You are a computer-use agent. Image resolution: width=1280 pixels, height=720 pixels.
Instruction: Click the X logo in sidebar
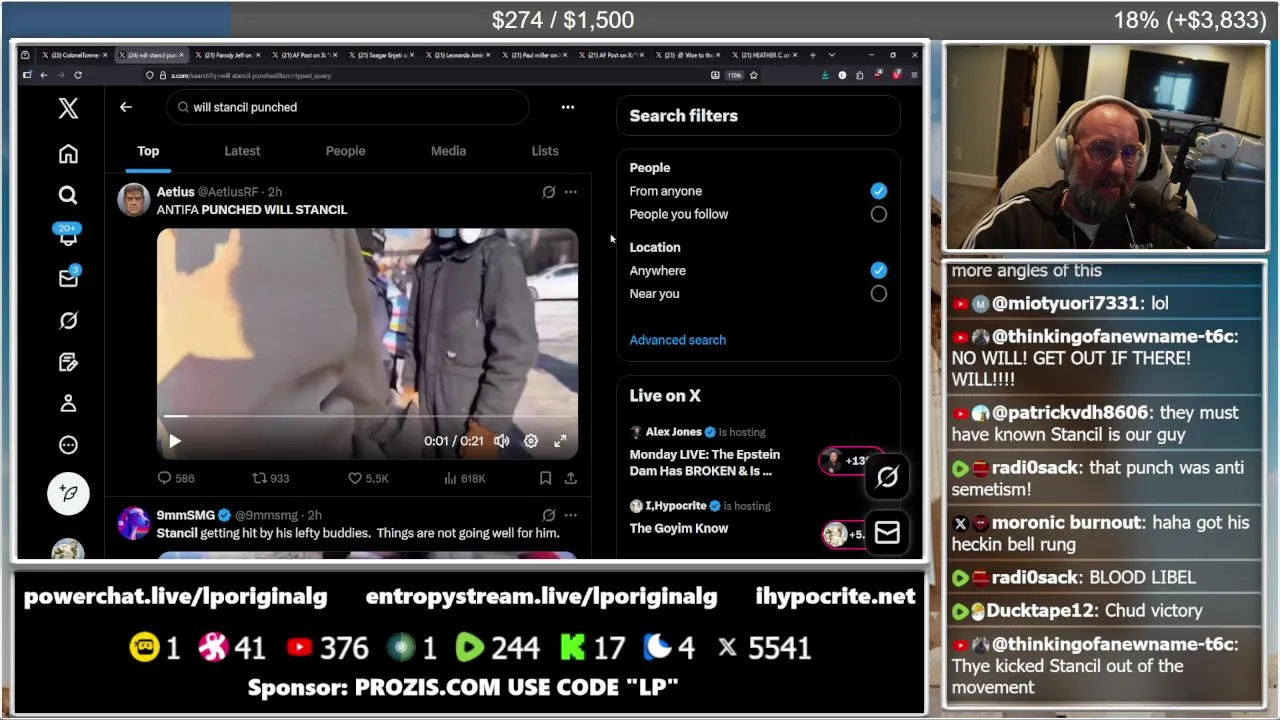[68, 107]
